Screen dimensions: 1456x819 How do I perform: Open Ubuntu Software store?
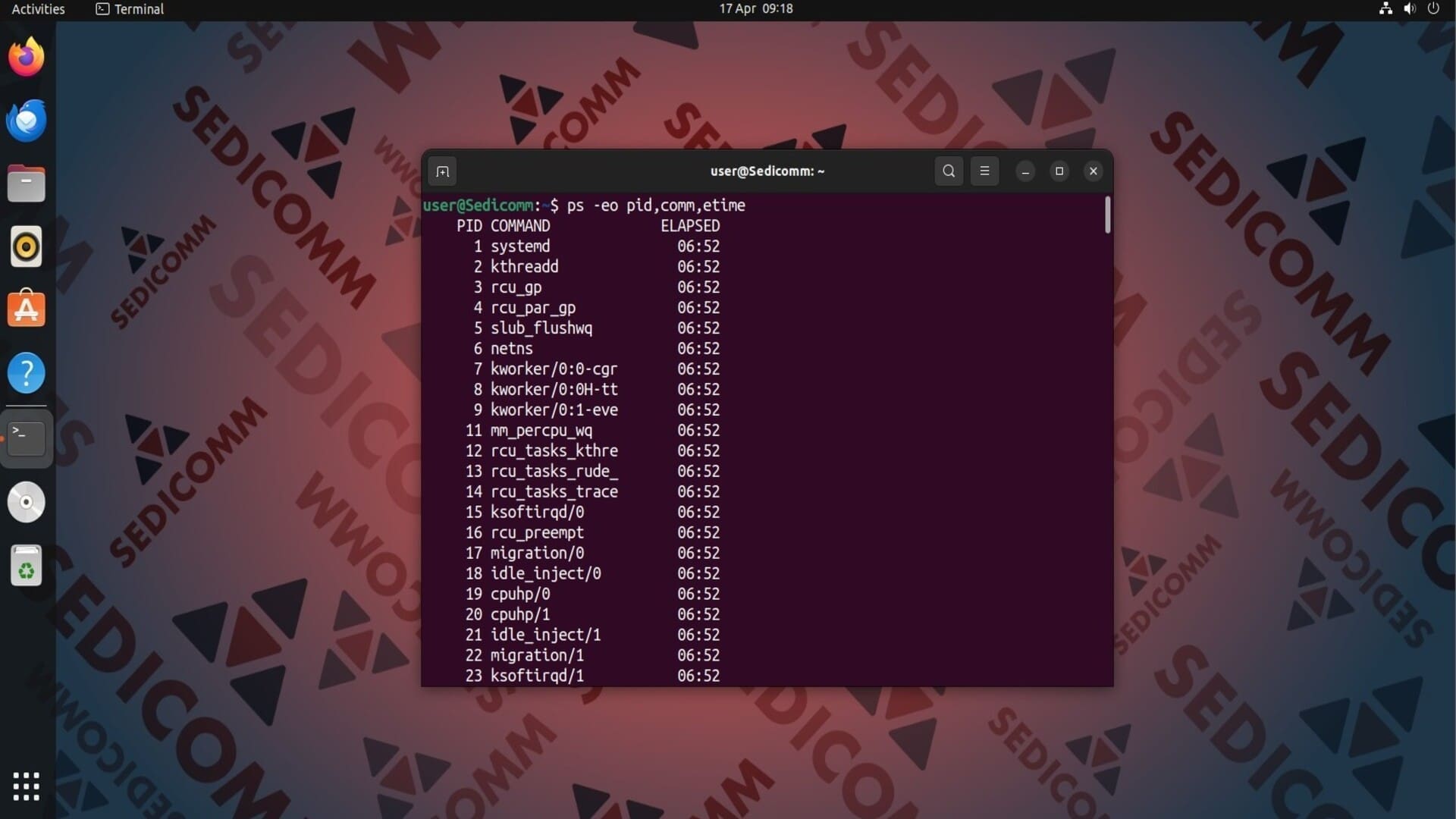coord(27,309)
